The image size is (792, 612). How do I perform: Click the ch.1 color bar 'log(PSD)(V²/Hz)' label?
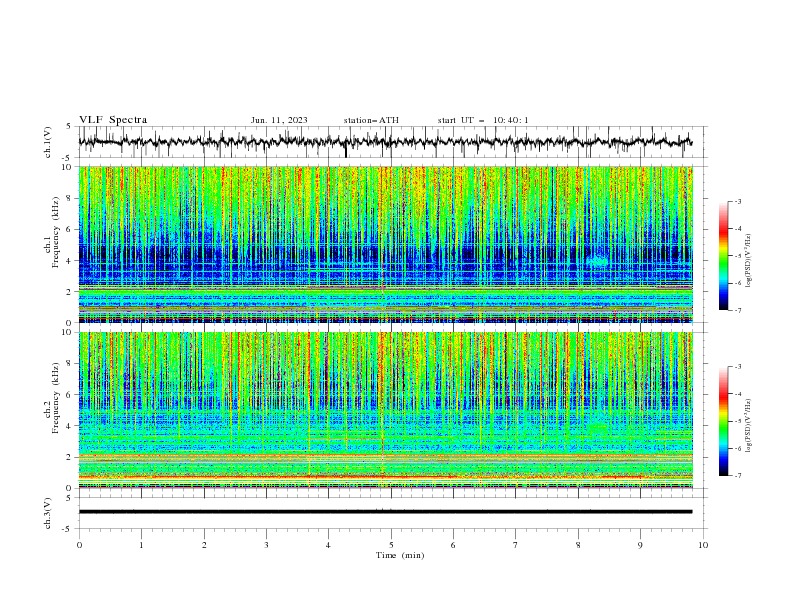748,261
